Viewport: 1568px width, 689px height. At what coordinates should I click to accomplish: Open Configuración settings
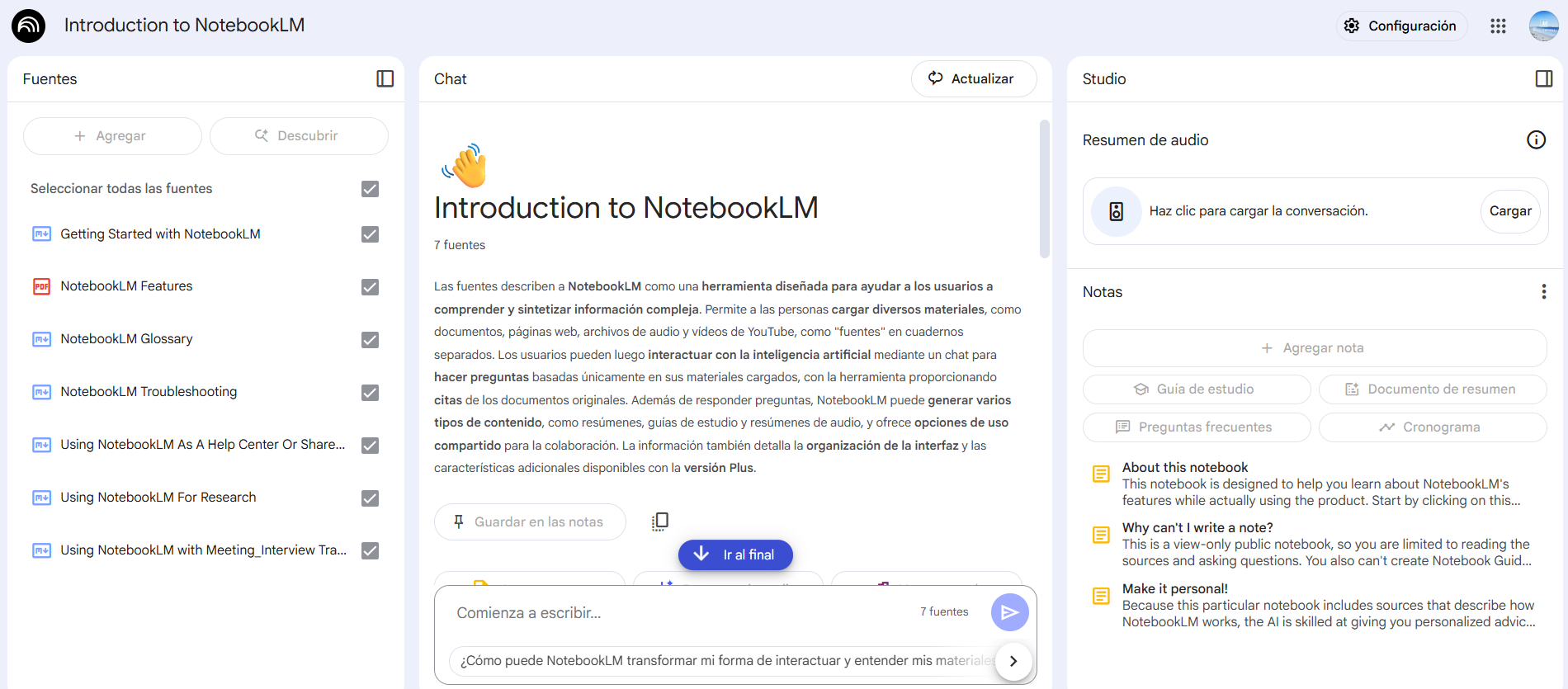pyautogui.click(x=1401, y=26)
